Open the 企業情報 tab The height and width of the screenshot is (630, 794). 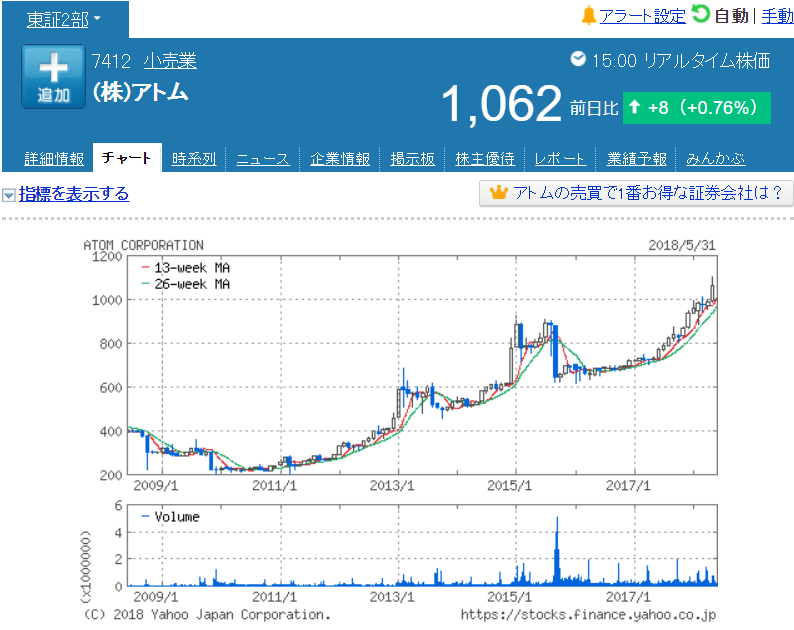click(x=340, y=159)
